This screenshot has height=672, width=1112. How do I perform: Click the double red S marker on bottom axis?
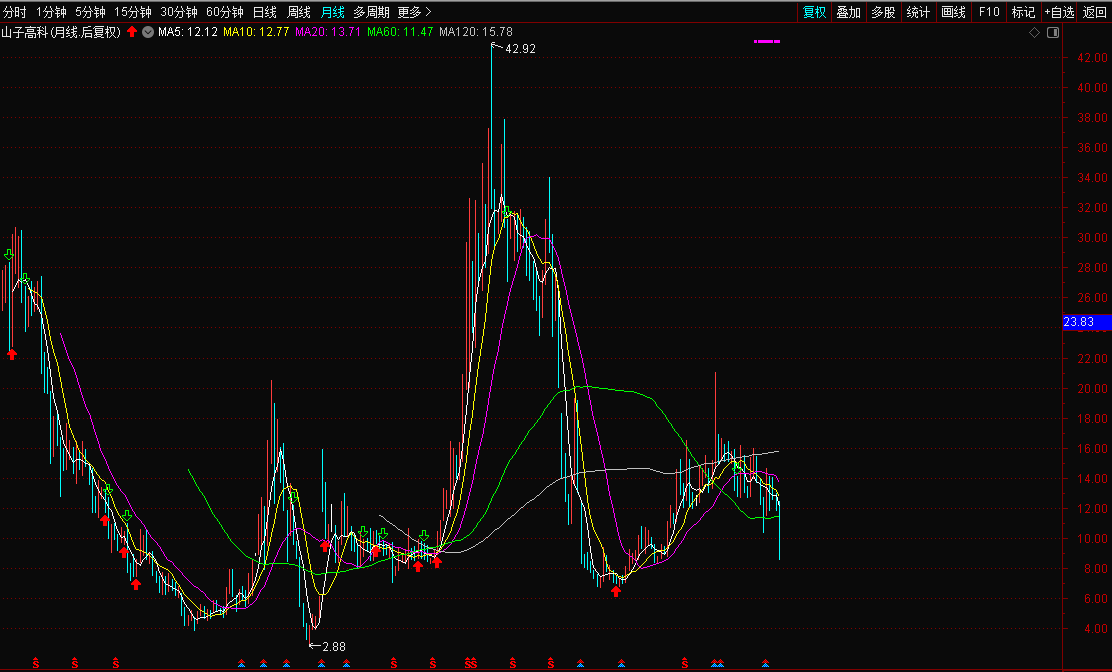470,662
